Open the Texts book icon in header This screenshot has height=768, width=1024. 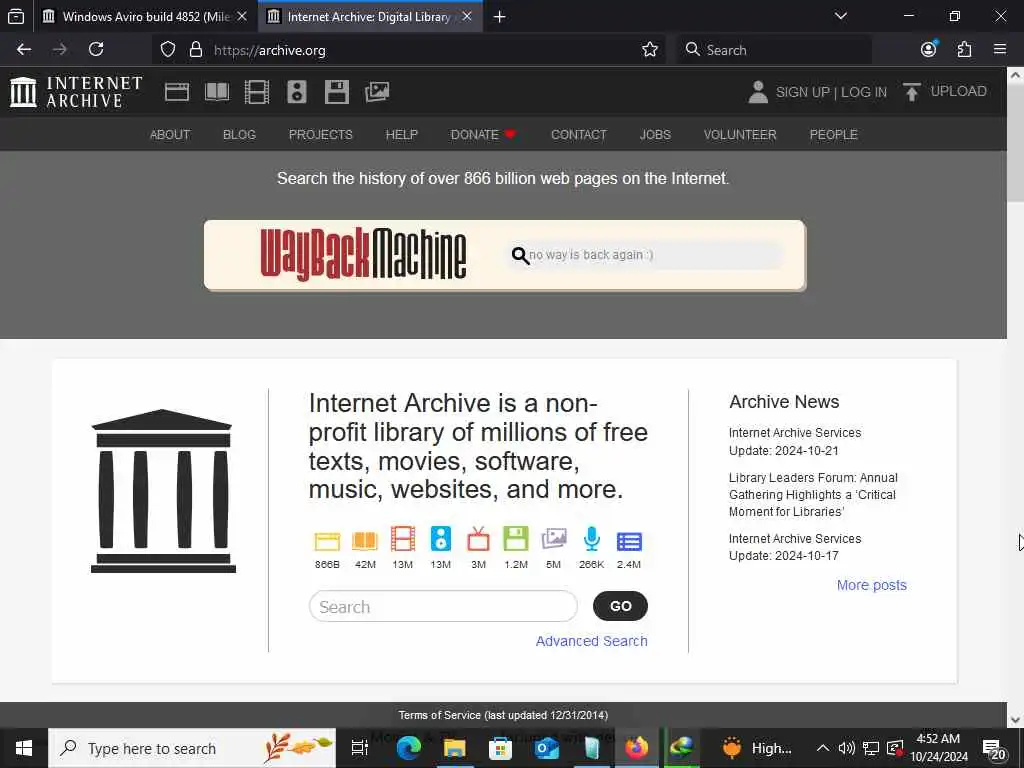pos(217,92)
